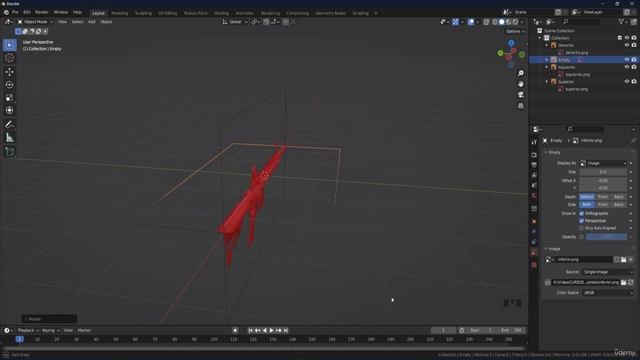Switch to the UV Editing workspace tab
This screenshot has width=640, height=360.
point(168,13)
